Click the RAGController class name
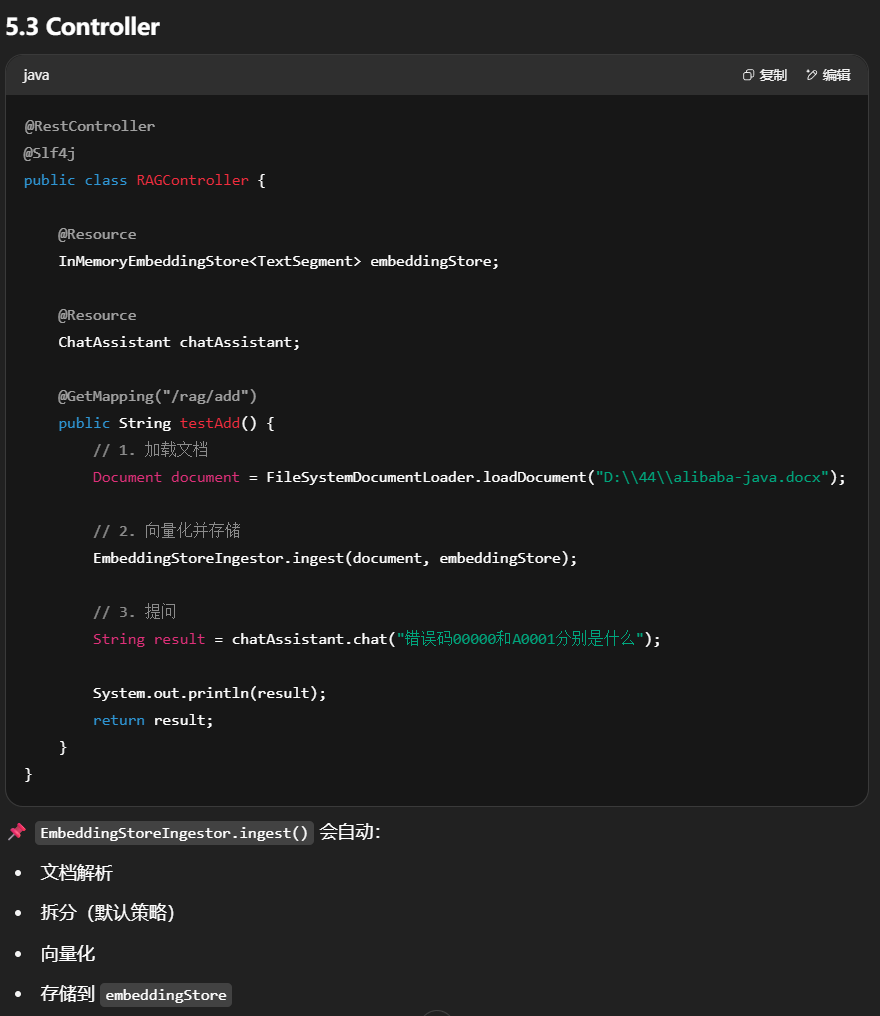The image size is (880, 1016). pos(192,180)
